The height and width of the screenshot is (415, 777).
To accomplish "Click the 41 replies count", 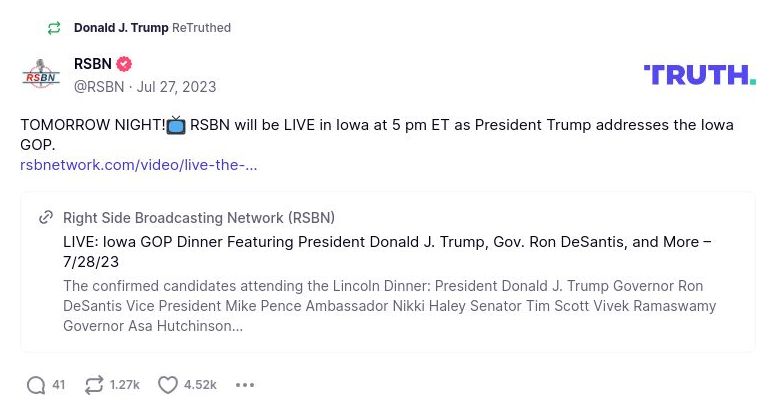I will click(58, 385).
